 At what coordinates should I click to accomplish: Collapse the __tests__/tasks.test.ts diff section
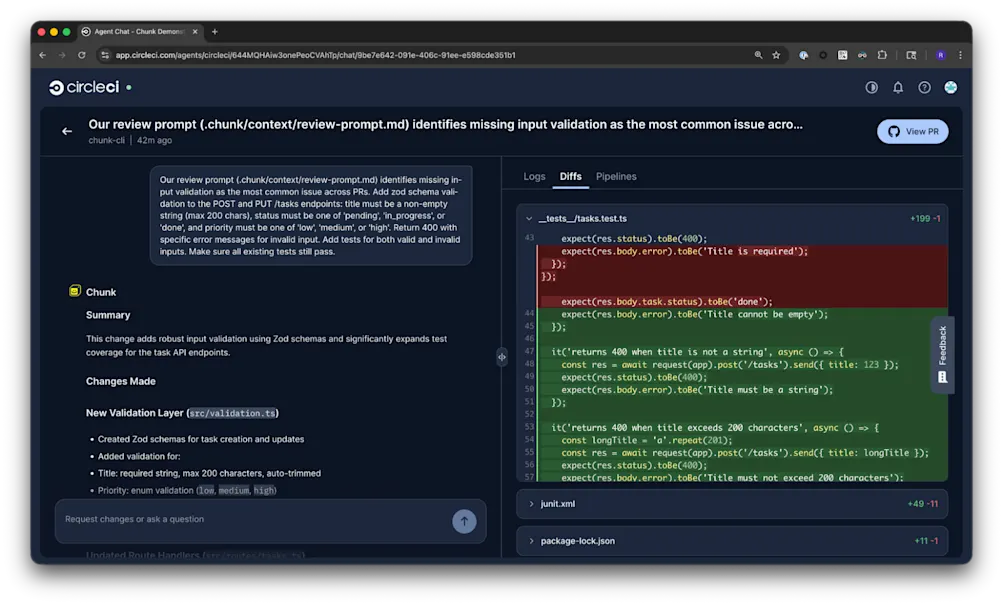tap(527, 218)
